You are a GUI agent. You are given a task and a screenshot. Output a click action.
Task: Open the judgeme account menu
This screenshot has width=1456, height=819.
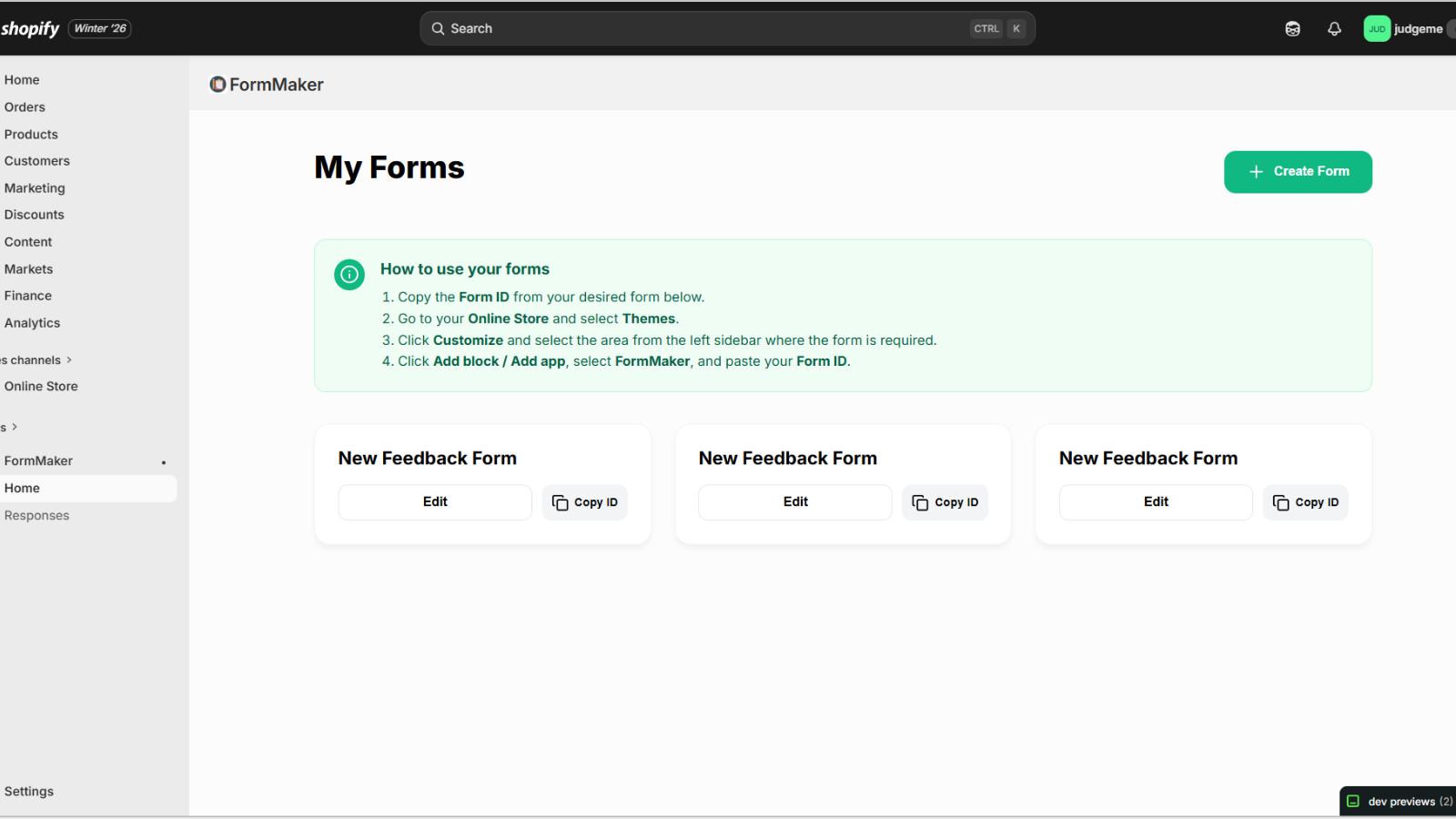[x=1409, y=29]
